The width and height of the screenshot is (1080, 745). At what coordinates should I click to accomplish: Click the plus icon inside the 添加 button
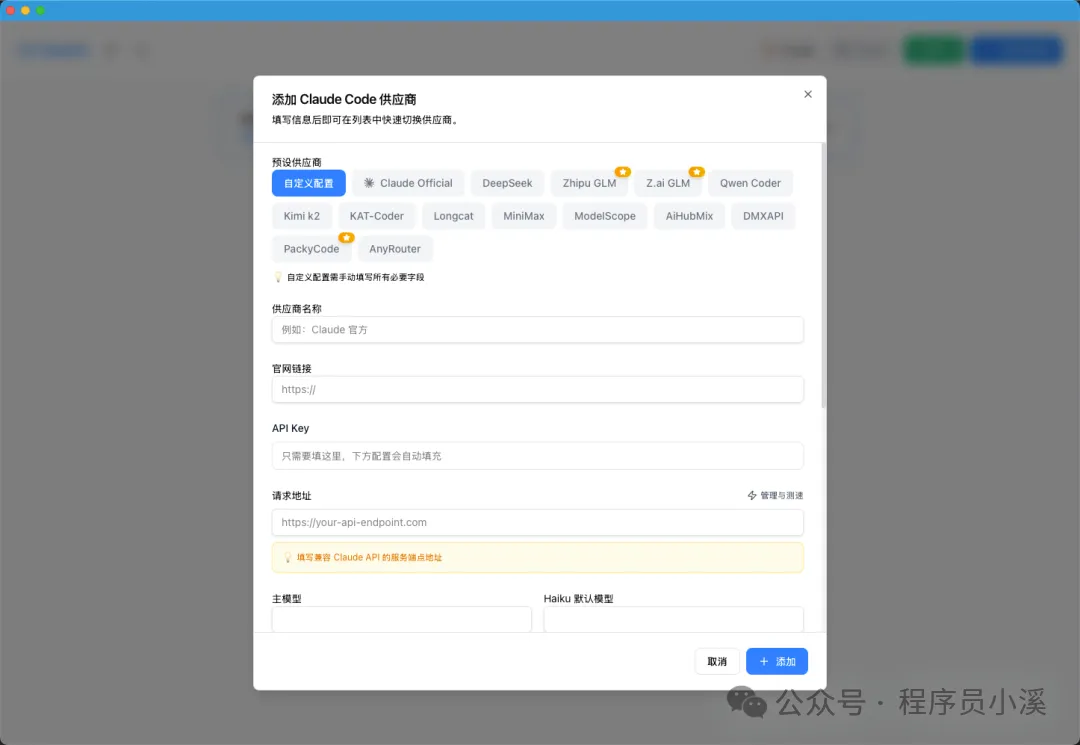[x=764, y=661]
